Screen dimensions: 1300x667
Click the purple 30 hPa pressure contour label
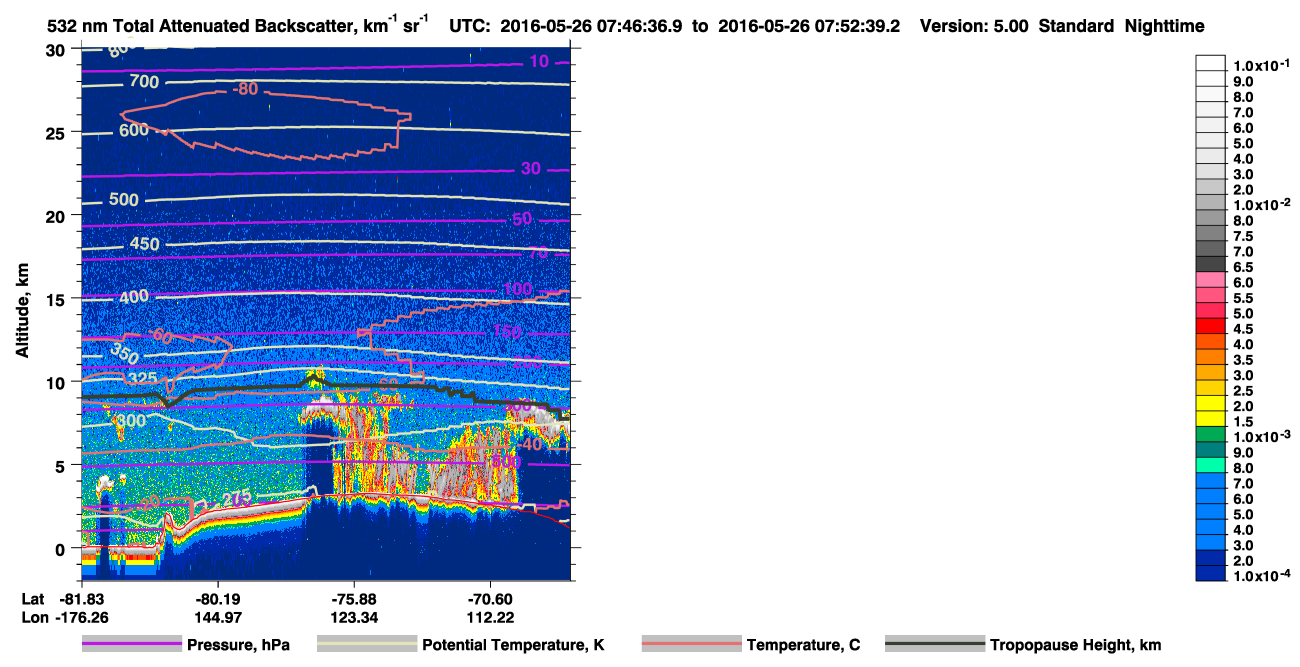click(x=530, y=168)
